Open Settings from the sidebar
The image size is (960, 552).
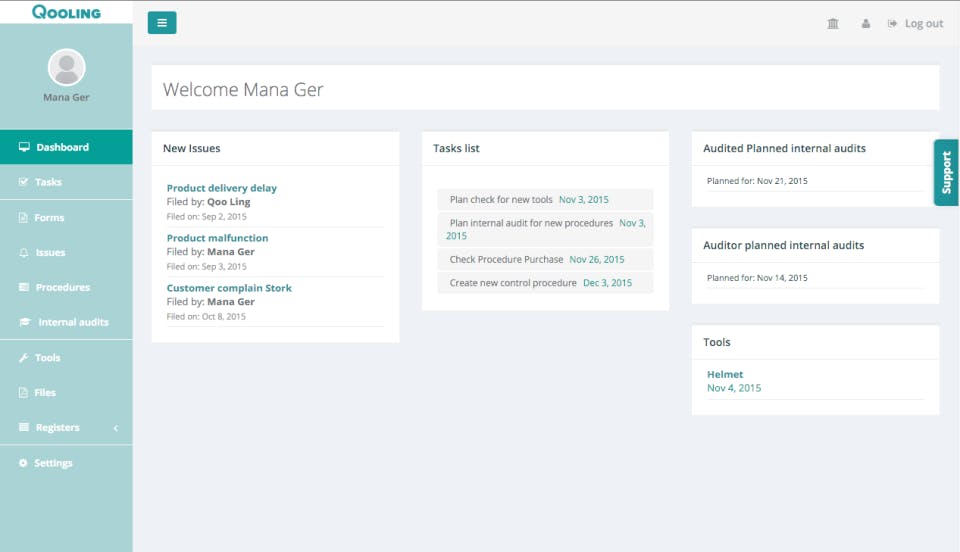pos(53,464)
